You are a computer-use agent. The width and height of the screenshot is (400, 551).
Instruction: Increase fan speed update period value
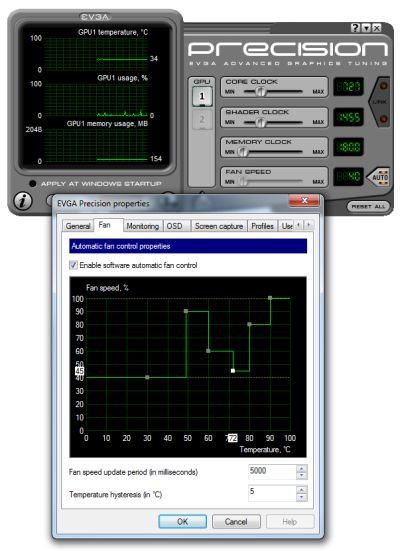[x=302, y=468]
